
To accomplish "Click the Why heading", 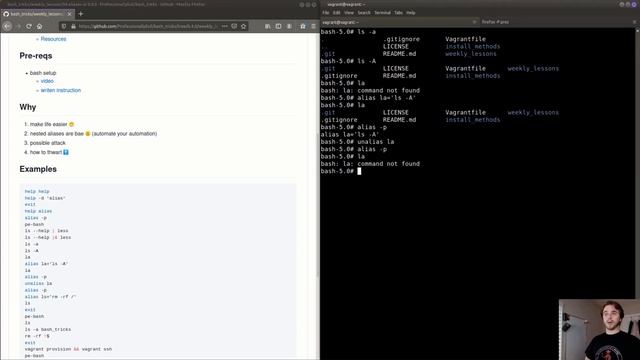I will point(28,107).
